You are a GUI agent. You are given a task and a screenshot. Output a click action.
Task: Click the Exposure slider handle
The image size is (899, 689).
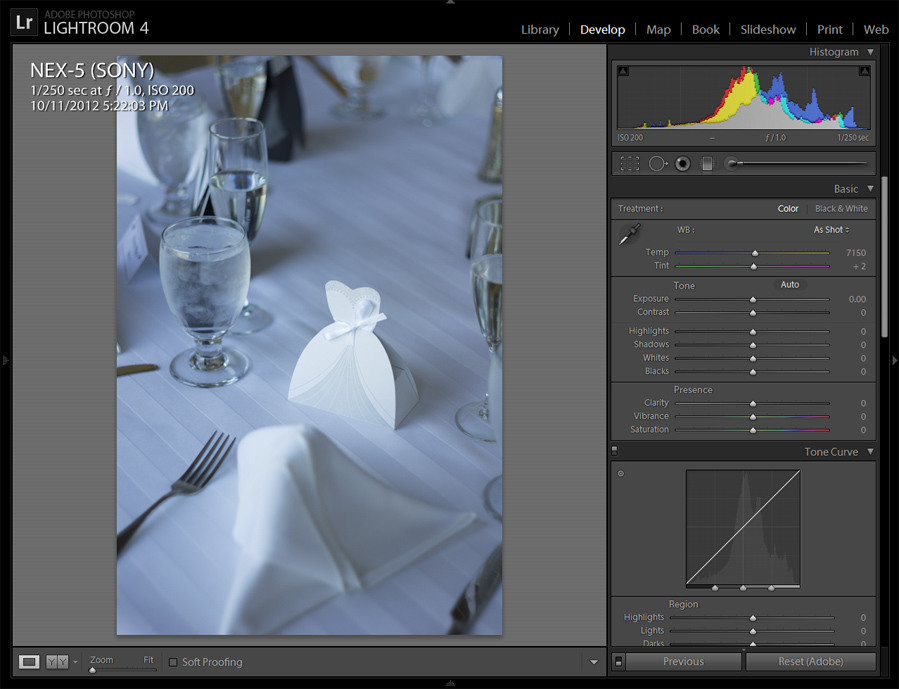pyautogui.click(x=753, y=299)
